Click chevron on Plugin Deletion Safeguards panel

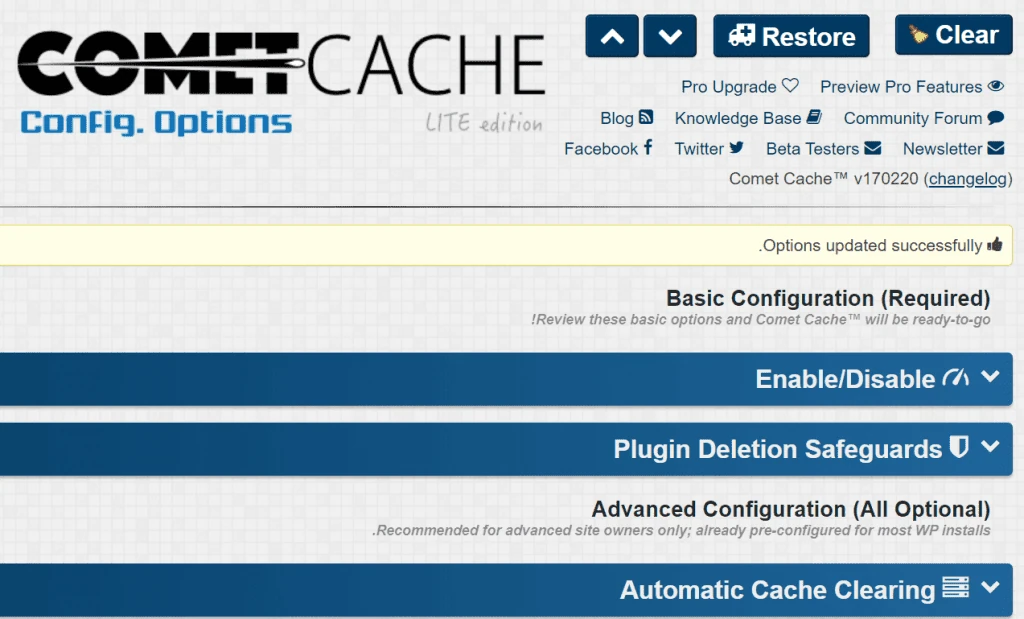[990, 447]
